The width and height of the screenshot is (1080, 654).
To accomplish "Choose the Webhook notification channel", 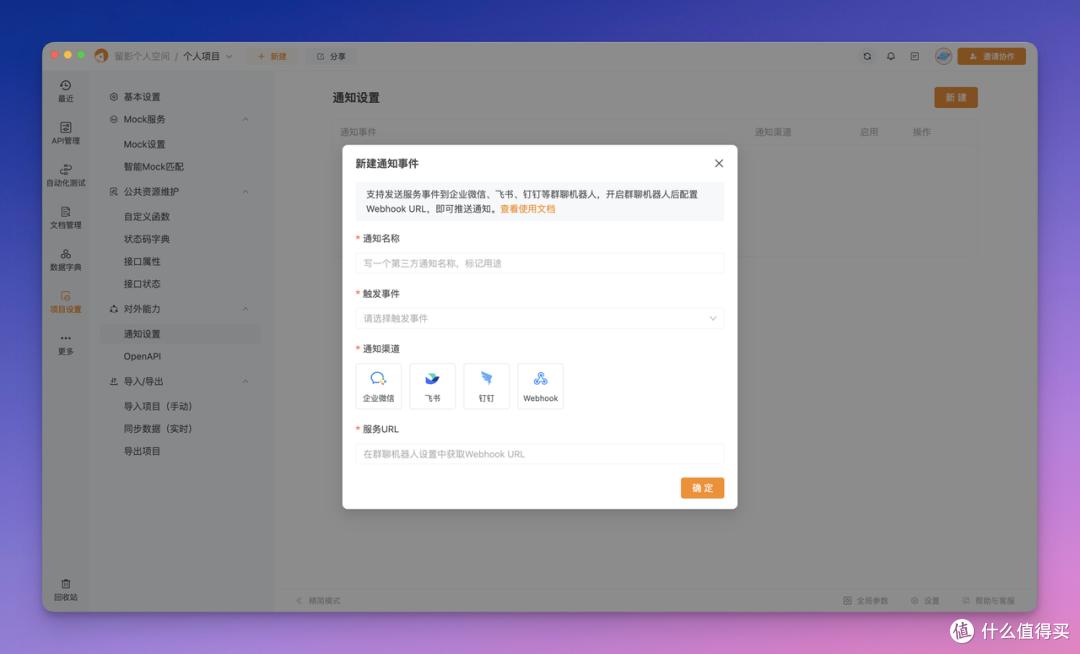I will [540, 386].
